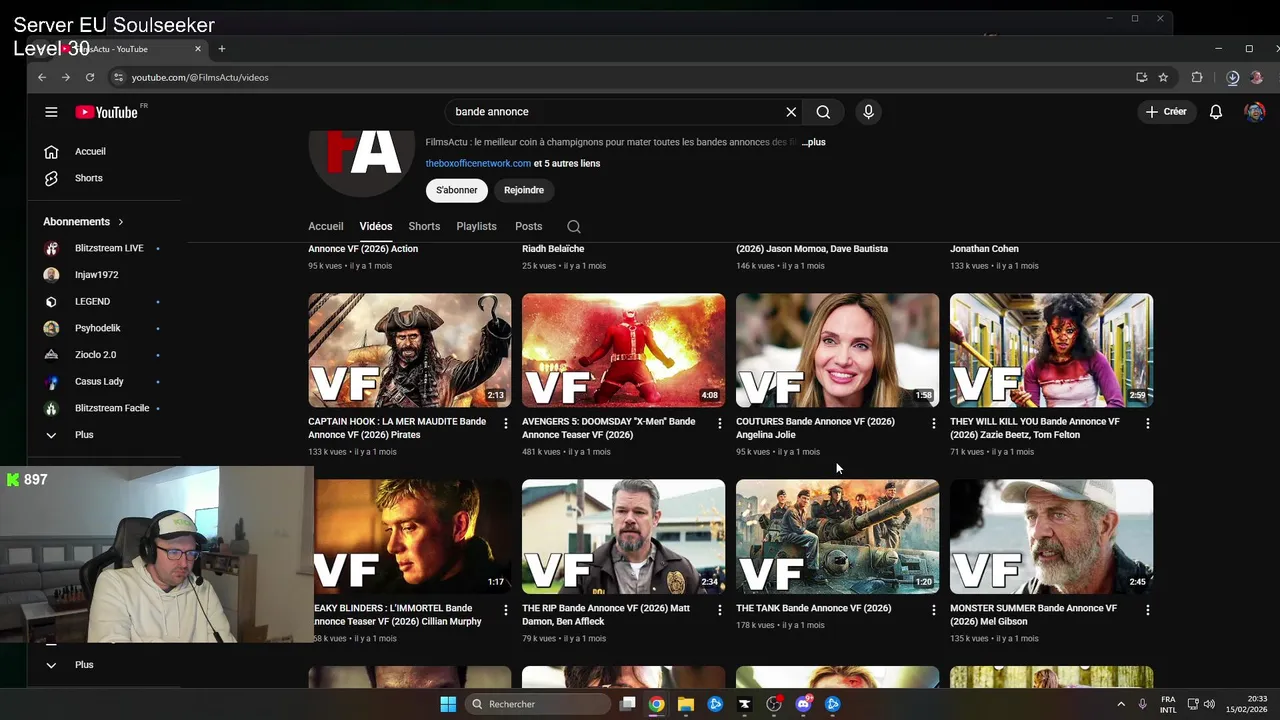The width and height of the screenshot is (1280, 720).
Task: Click the address bar URL
Action: [x=200, y=77]
